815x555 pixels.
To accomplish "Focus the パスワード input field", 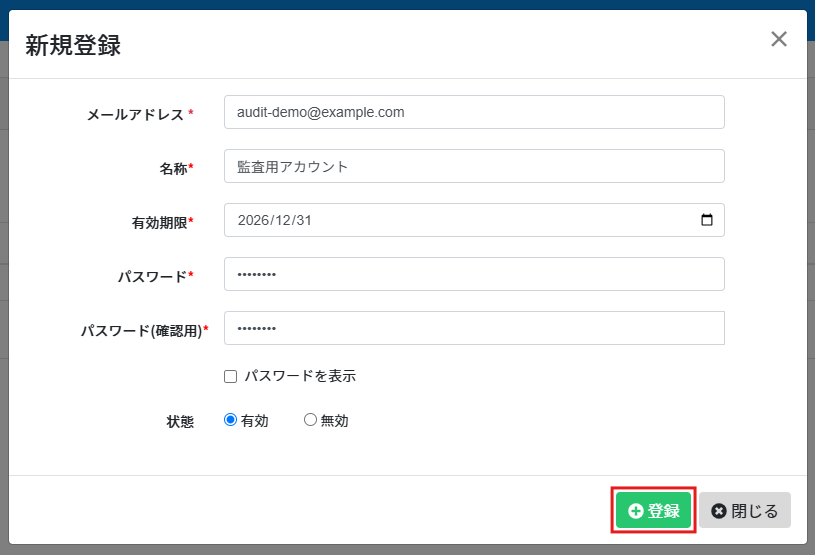I will click(474, 274).
